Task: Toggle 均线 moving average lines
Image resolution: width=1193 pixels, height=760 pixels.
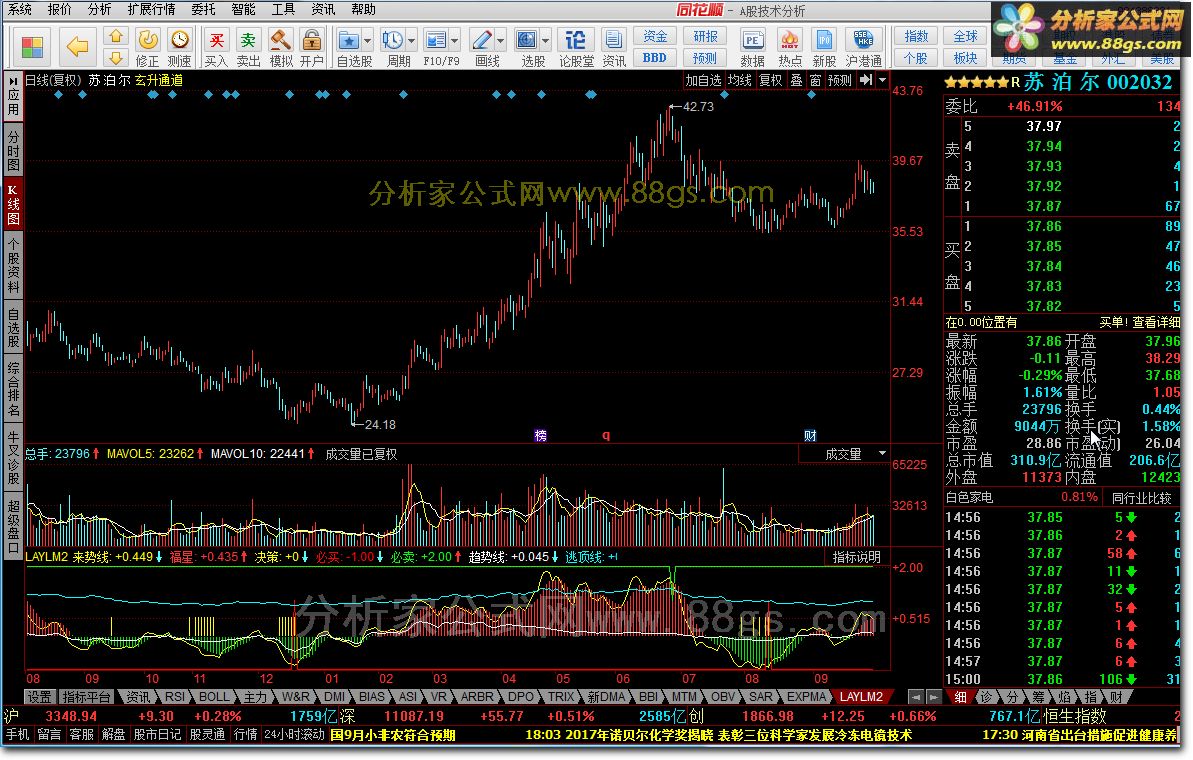Action: tap(739, 80)
